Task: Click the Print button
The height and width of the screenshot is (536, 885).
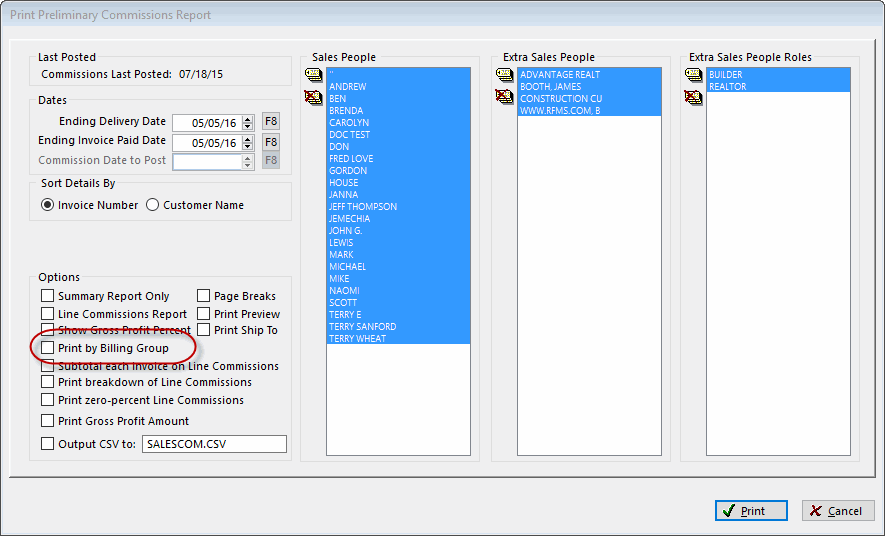Action: (751, 511)
